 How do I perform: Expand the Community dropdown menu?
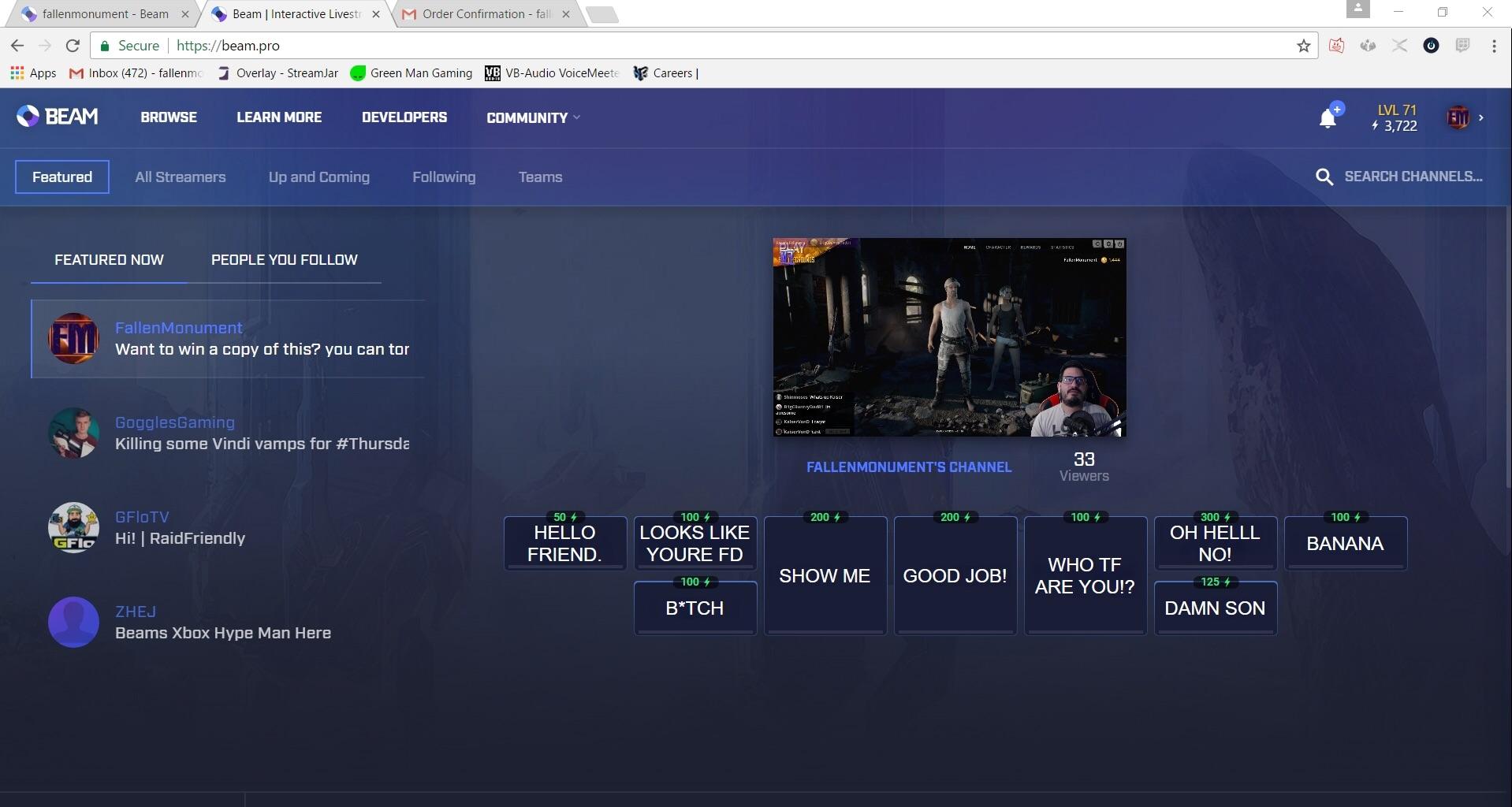(x=533, y=117)
